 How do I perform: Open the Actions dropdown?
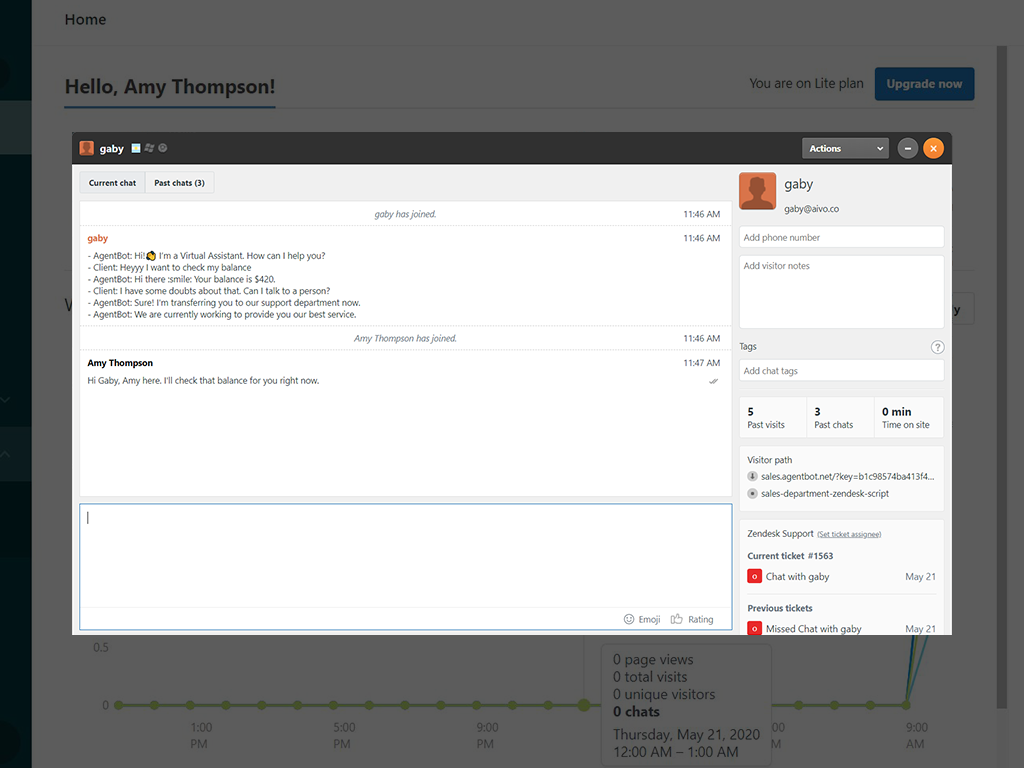tap(845, 147)
